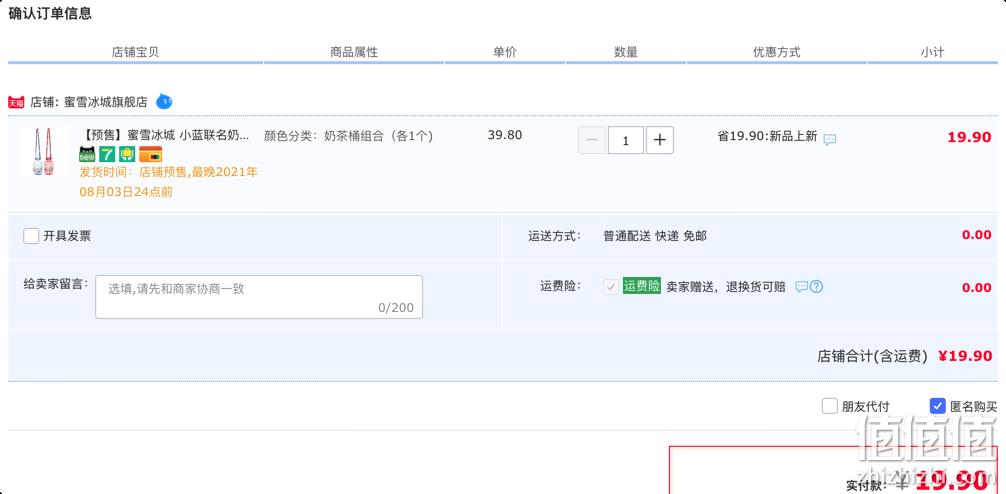Open the blue Wangwang chat icon
Screen dimensions: 1006x494
(164, 101)
